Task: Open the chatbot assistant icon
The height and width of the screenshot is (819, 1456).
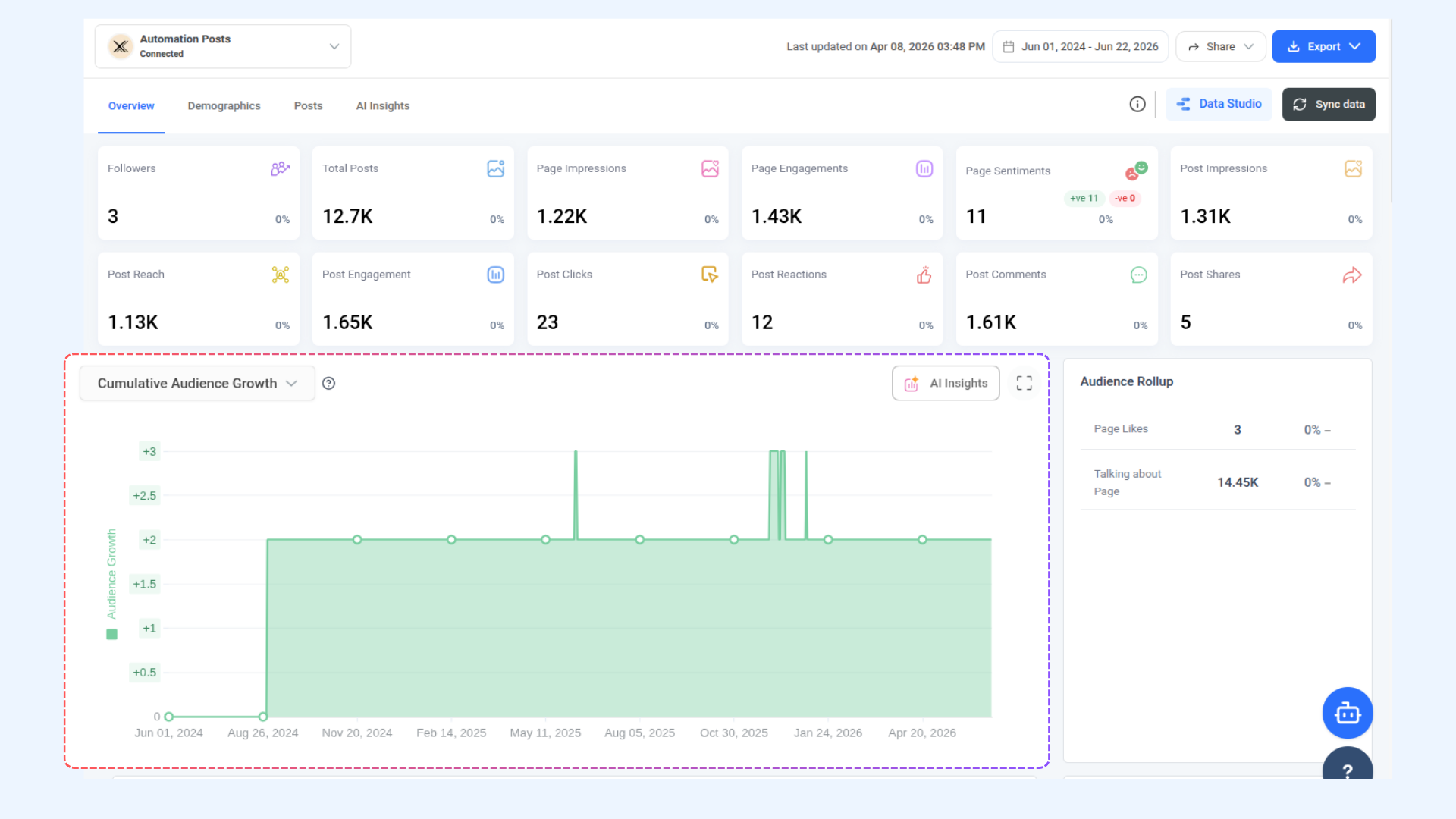Action: 1348,713
